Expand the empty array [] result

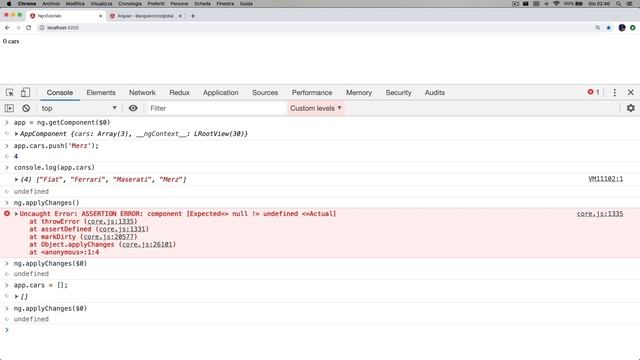16,297
